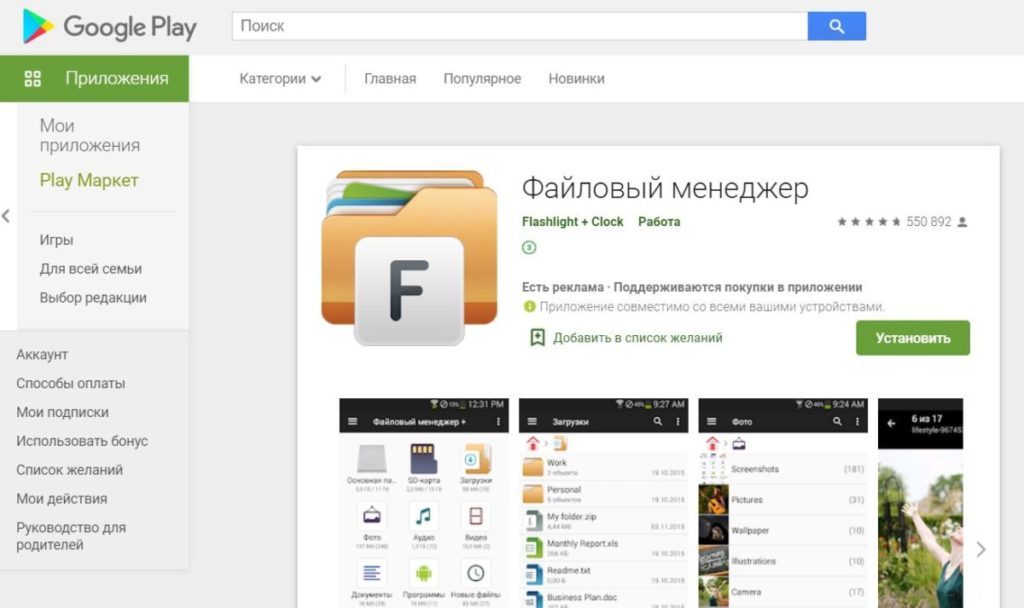1024x608 pixels.
Task: Install the app via Установить button
Action: click(x=912, y=338)
